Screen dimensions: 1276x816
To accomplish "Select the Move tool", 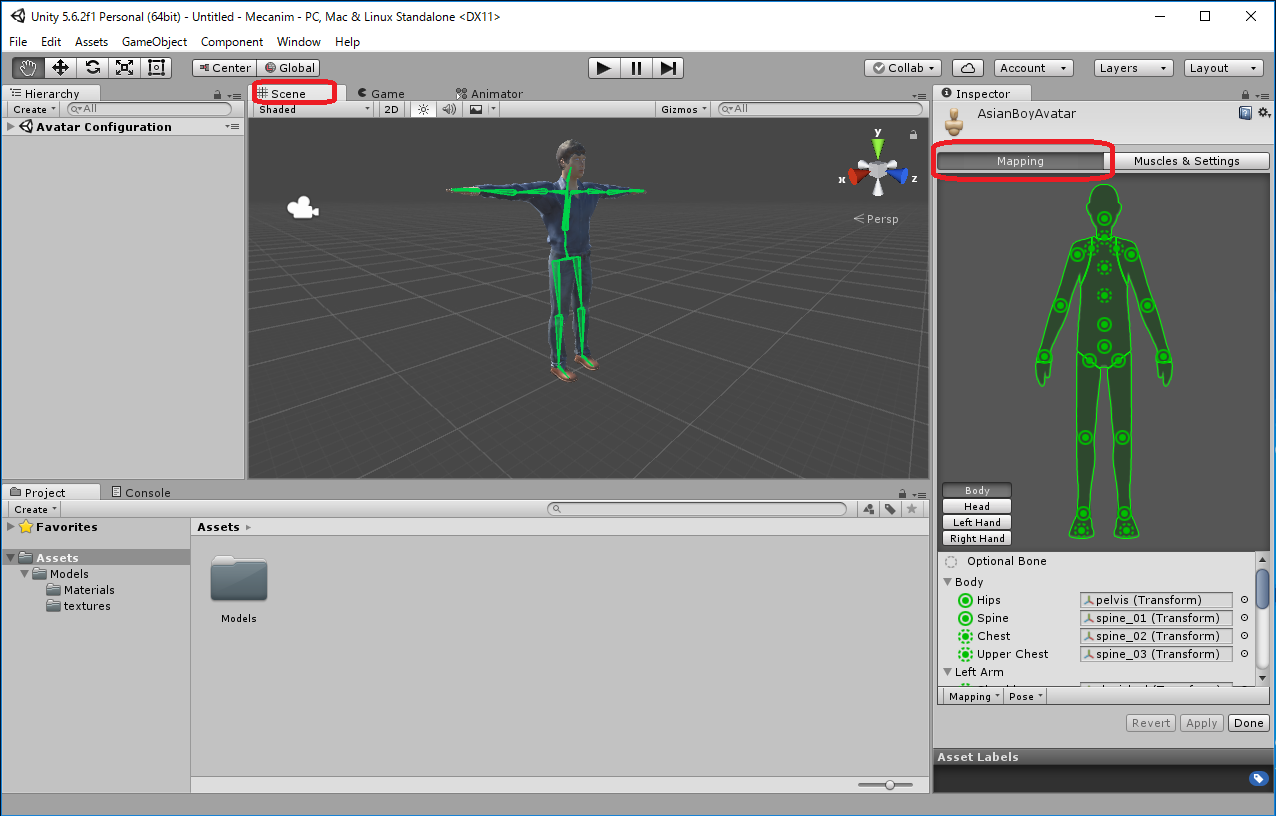I will point(60,68).
